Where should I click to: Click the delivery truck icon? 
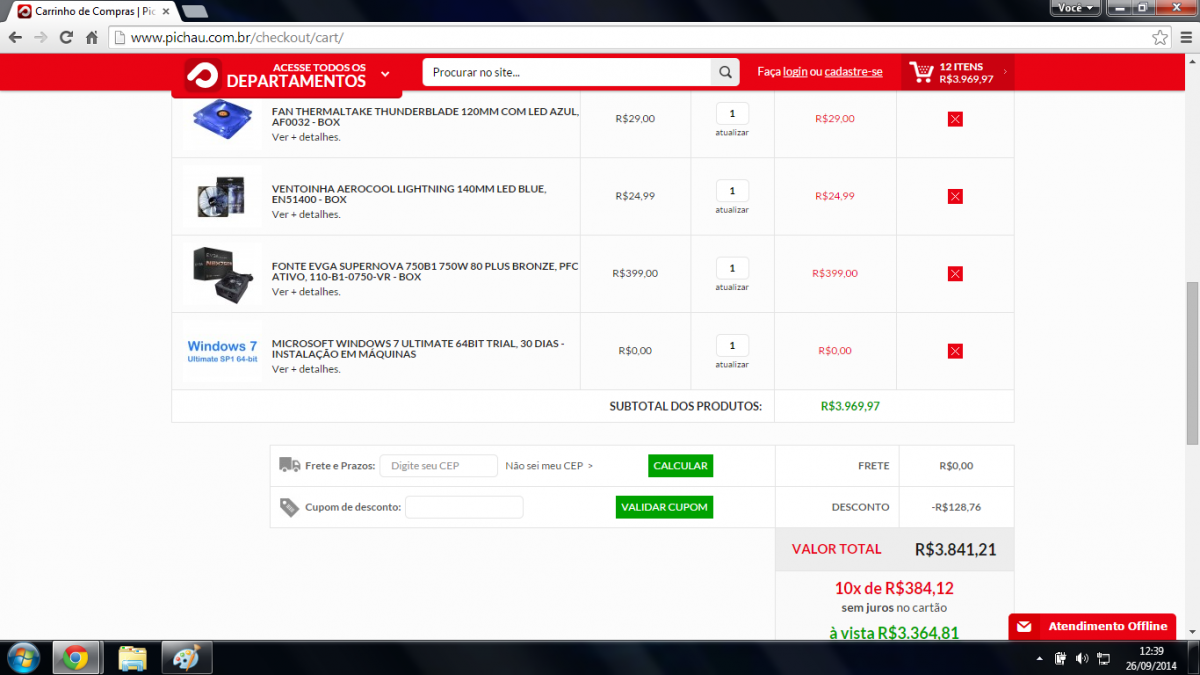click(290, 465)
